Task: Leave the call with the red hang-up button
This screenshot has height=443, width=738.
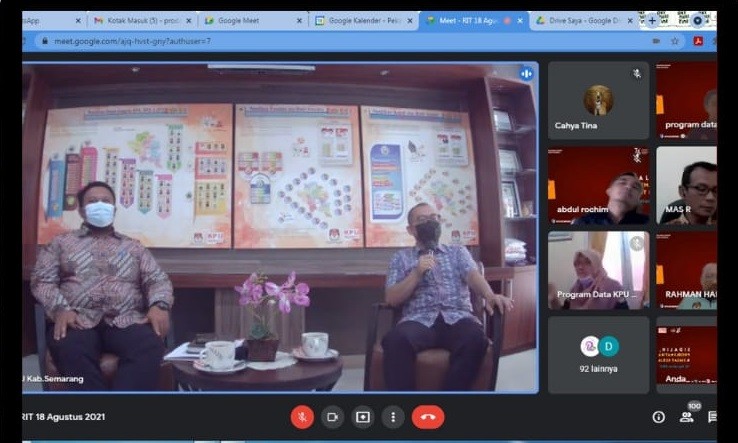Action: point(428,417)
